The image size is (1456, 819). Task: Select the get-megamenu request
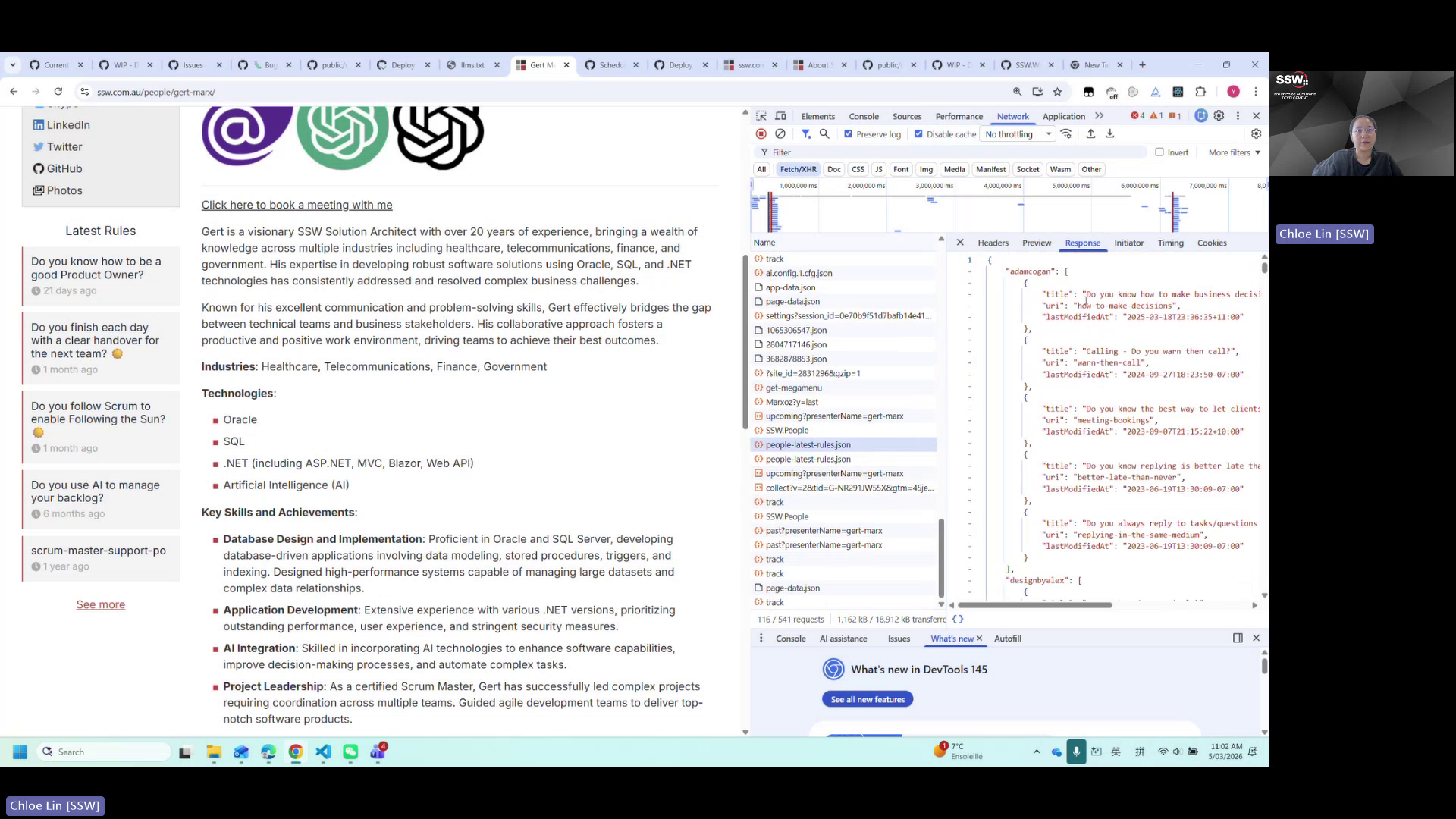[x=843, y=388]
